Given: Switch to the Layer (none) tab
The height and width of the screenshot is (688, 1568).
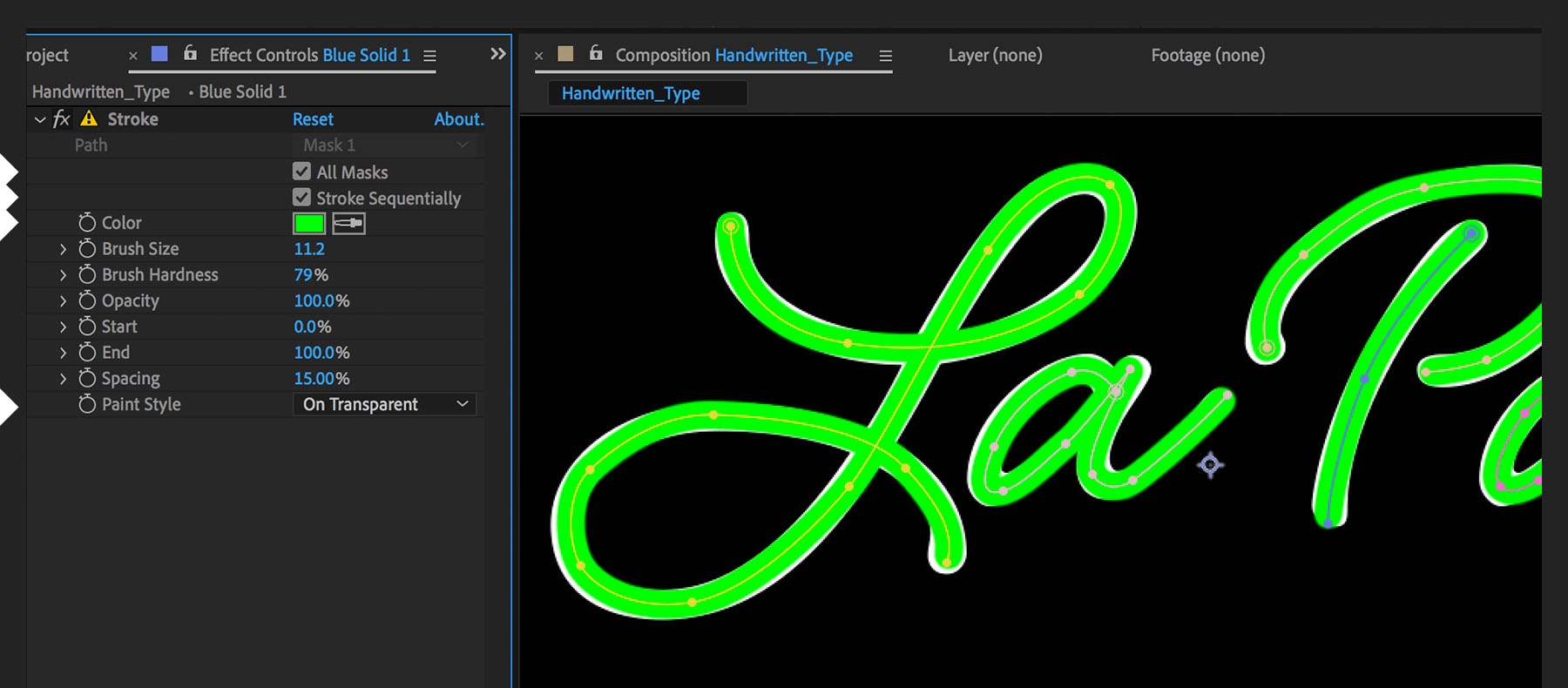Looking at the screenshot, I should (995, 55).
